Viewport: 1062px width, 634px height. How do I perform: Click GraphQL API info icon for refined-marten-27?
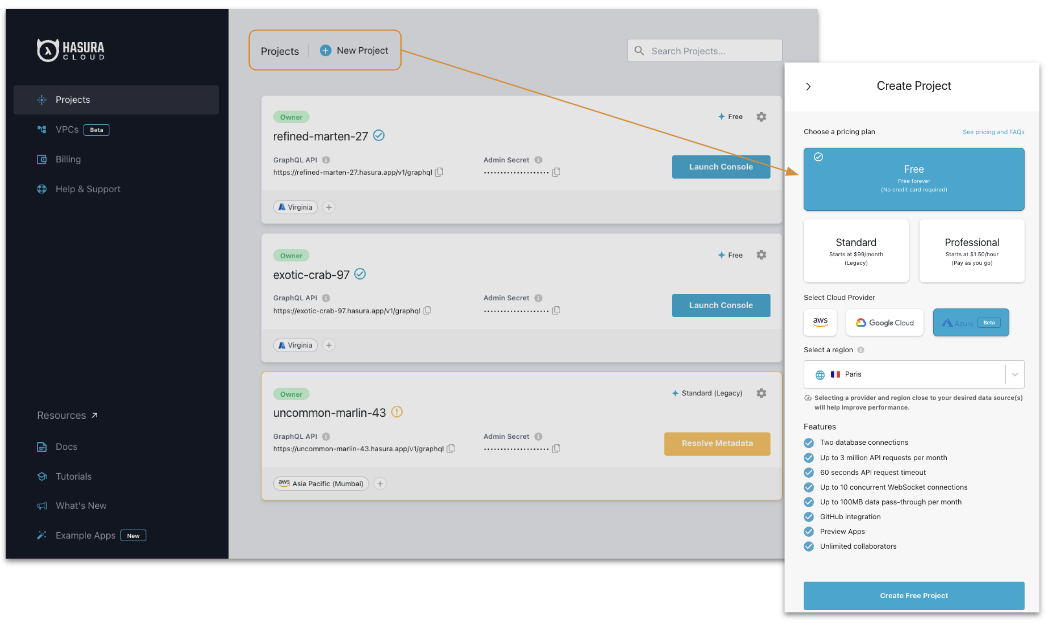[326, 161]
